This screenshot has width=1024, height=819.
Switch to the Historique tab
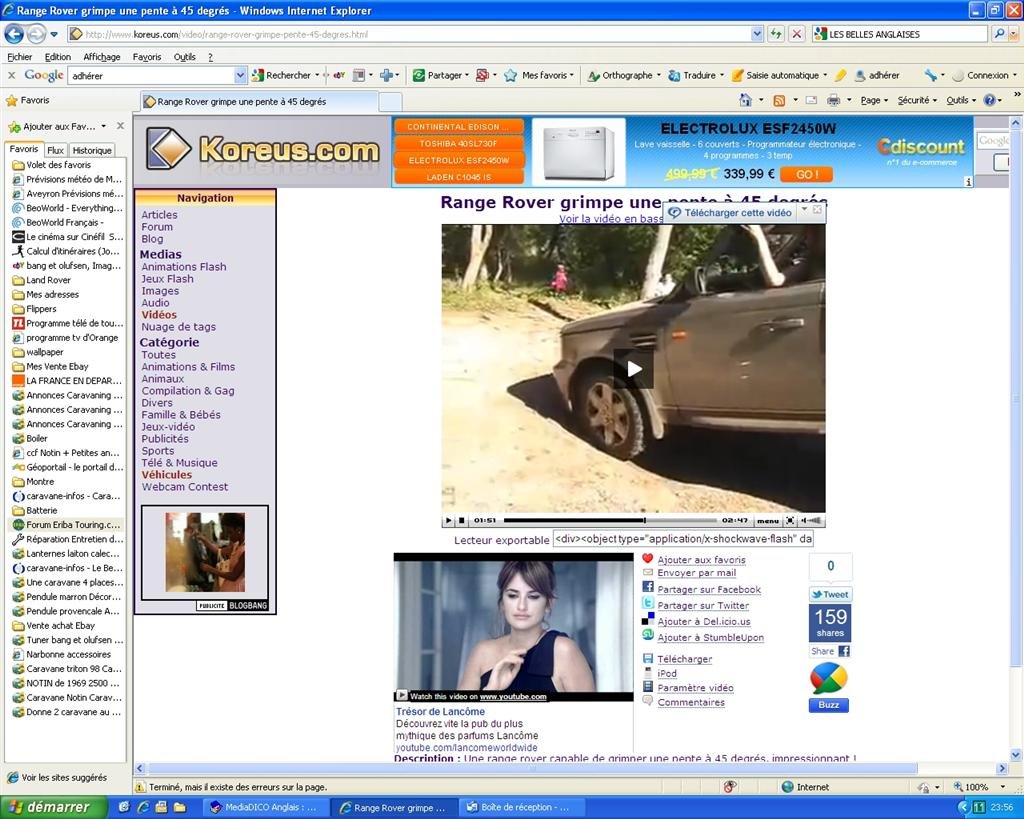pyautogui.click(x=91, y=150)
